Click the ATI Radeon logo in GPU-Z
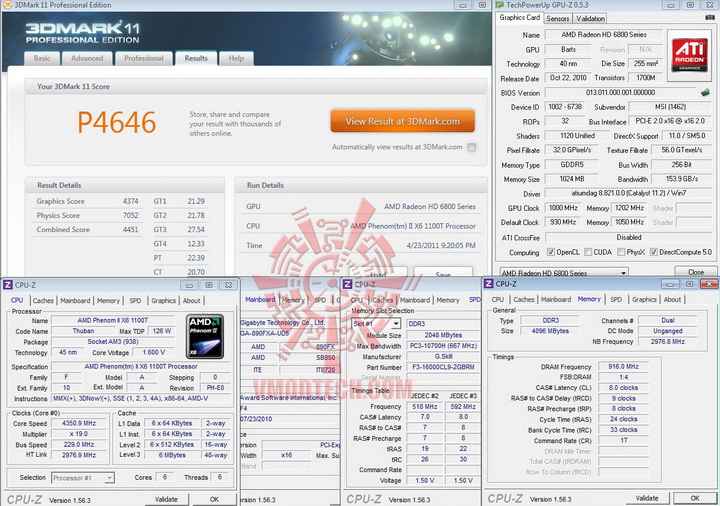Viewport: 720px width, 506px height. (689, 56)
